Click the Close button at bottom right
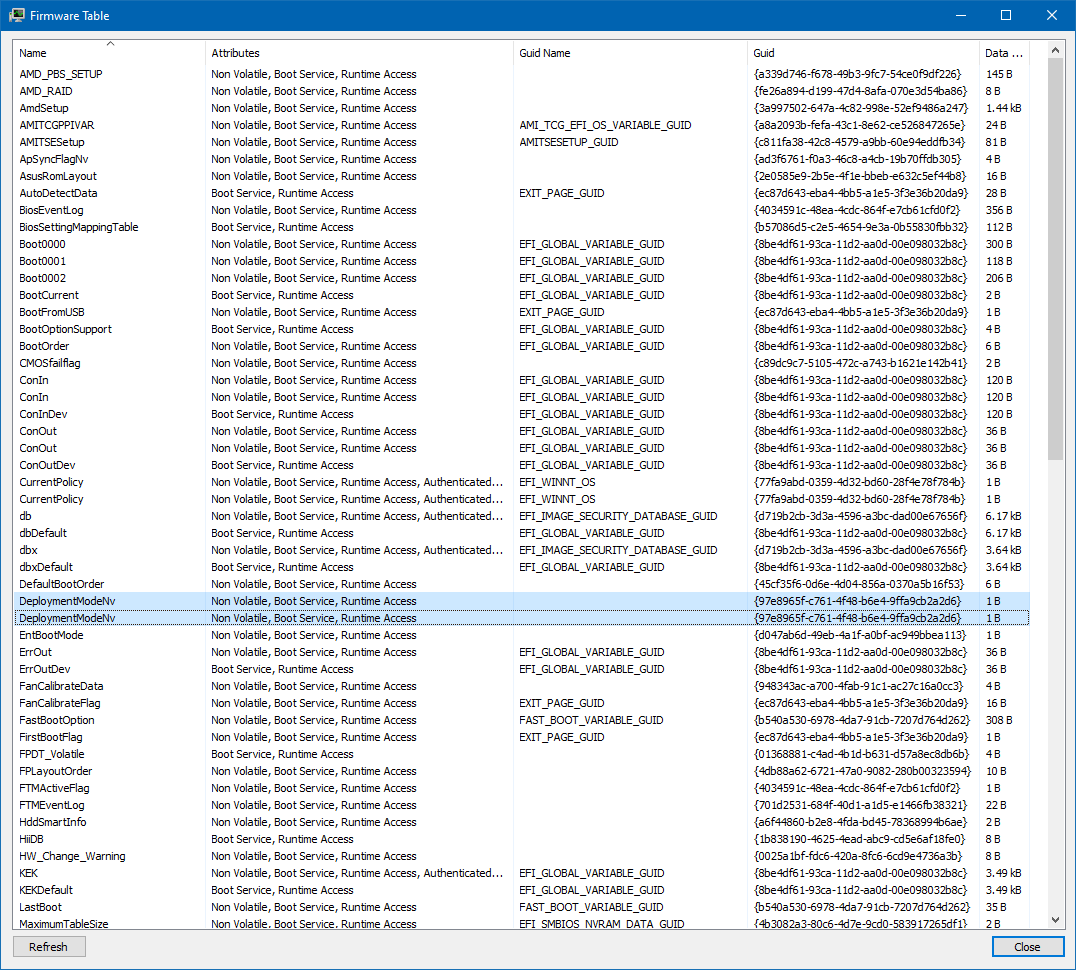 coord(1027,947)
